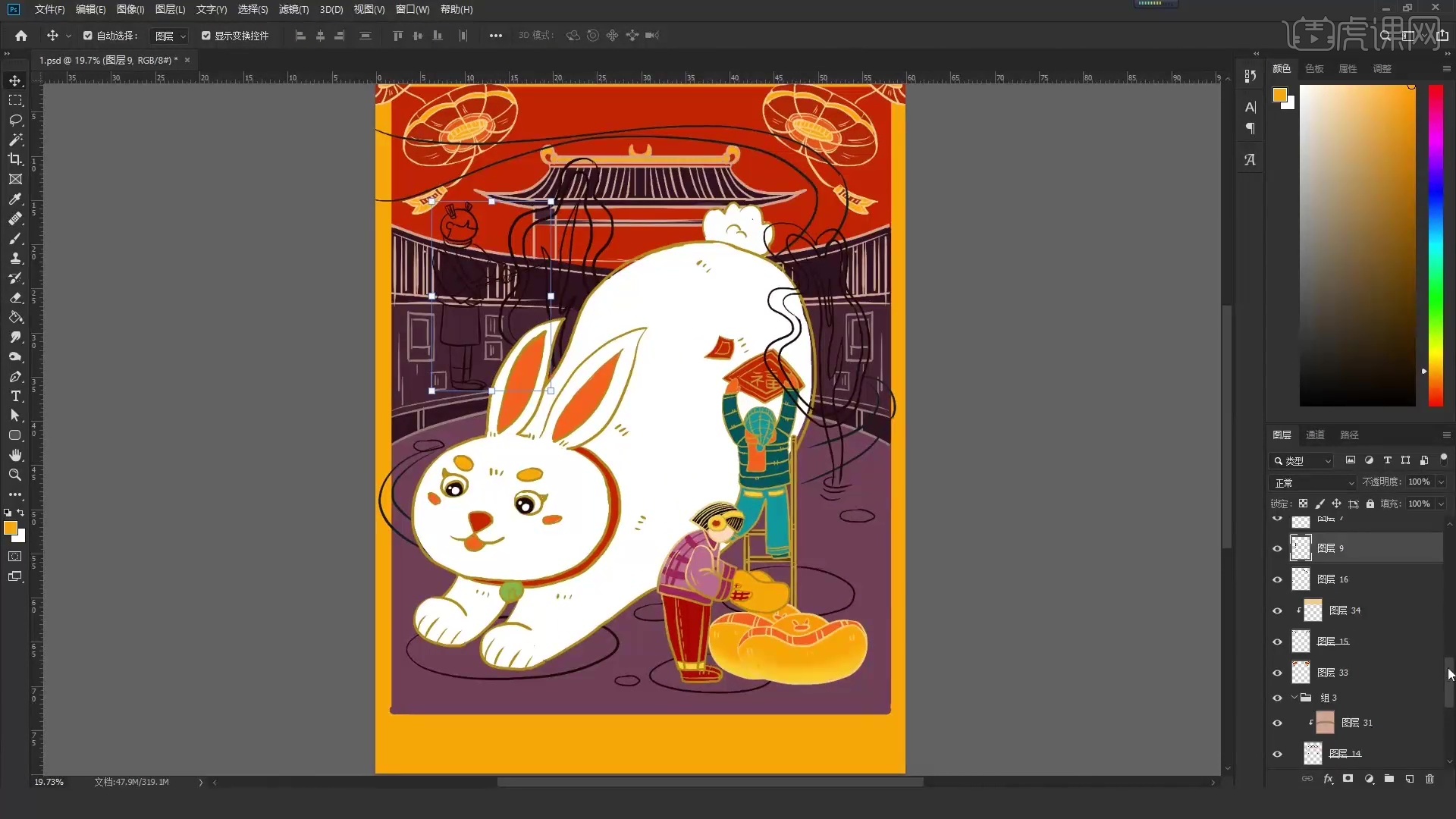Select the Path Selection tool
Viewport: 1456px width, 819px height.
click(15, 416)
